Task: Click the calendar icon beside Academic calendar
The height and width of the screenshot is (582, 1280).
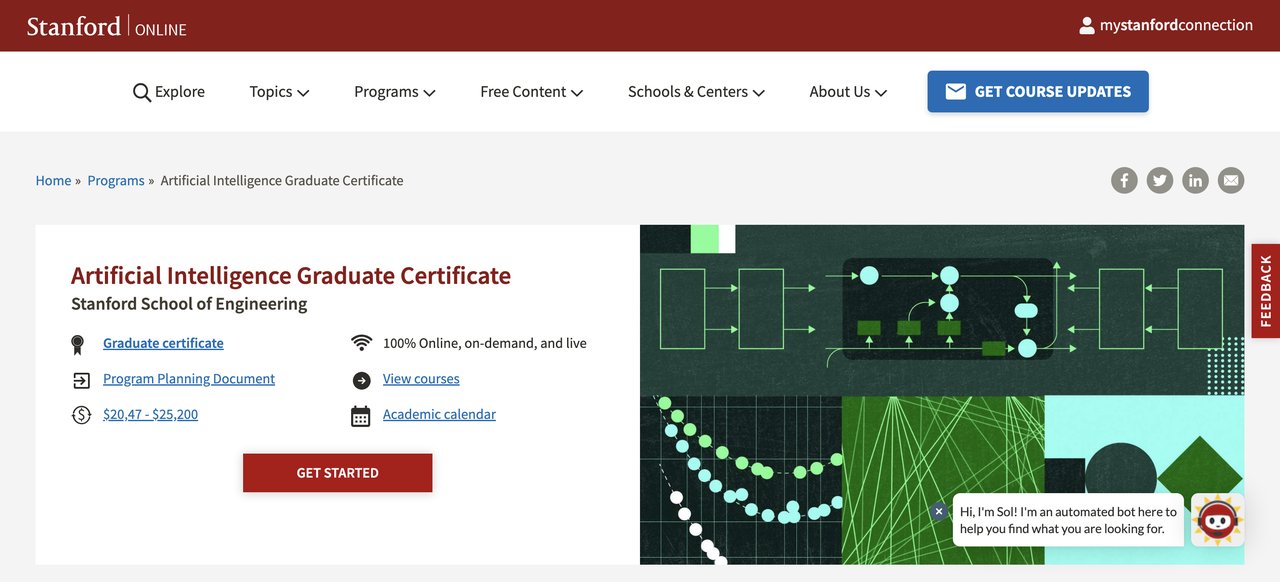Action: click(x=361, y=416)
